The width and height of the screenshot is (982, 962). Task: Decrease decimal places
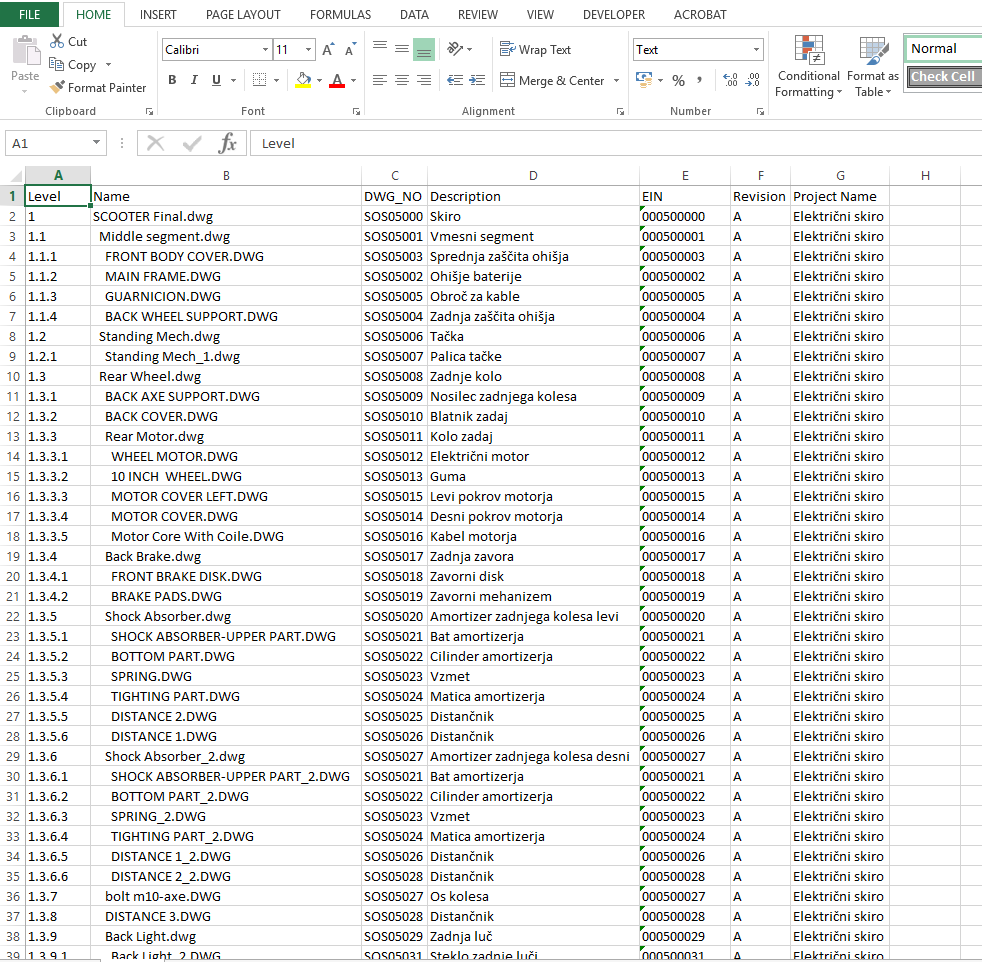tap(753, 80)
